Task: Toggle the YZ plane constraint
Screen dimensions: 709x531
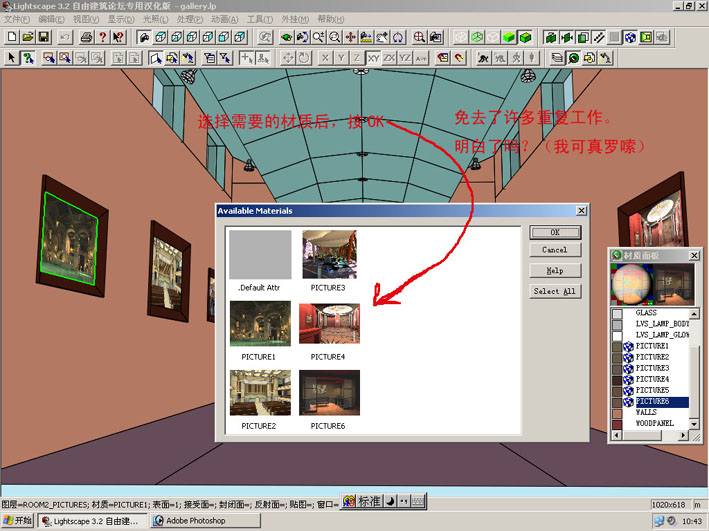Action: (405, 58)
